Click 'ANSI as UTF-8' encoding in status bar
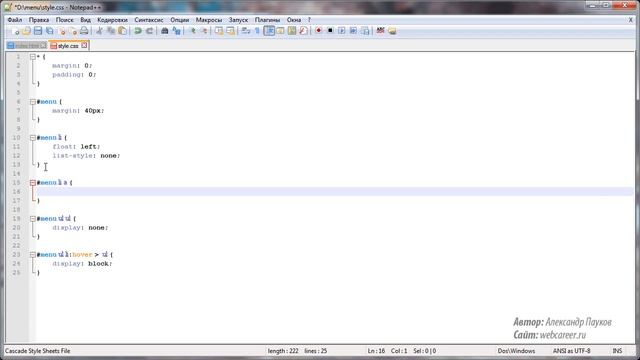 (571, 351)
